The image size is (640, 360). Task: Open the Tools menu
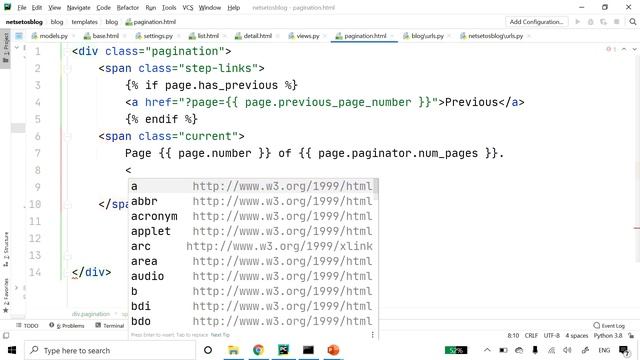click(169, 7)
